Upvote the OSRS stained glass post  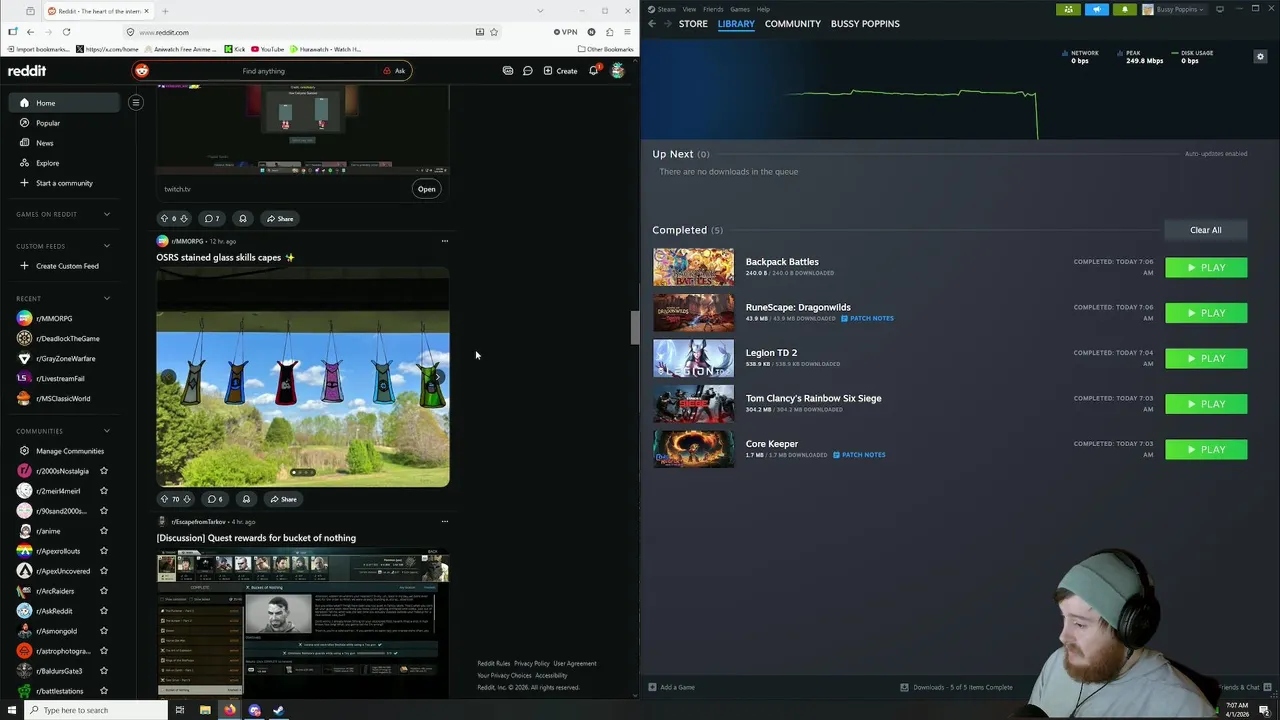[164, 499]
